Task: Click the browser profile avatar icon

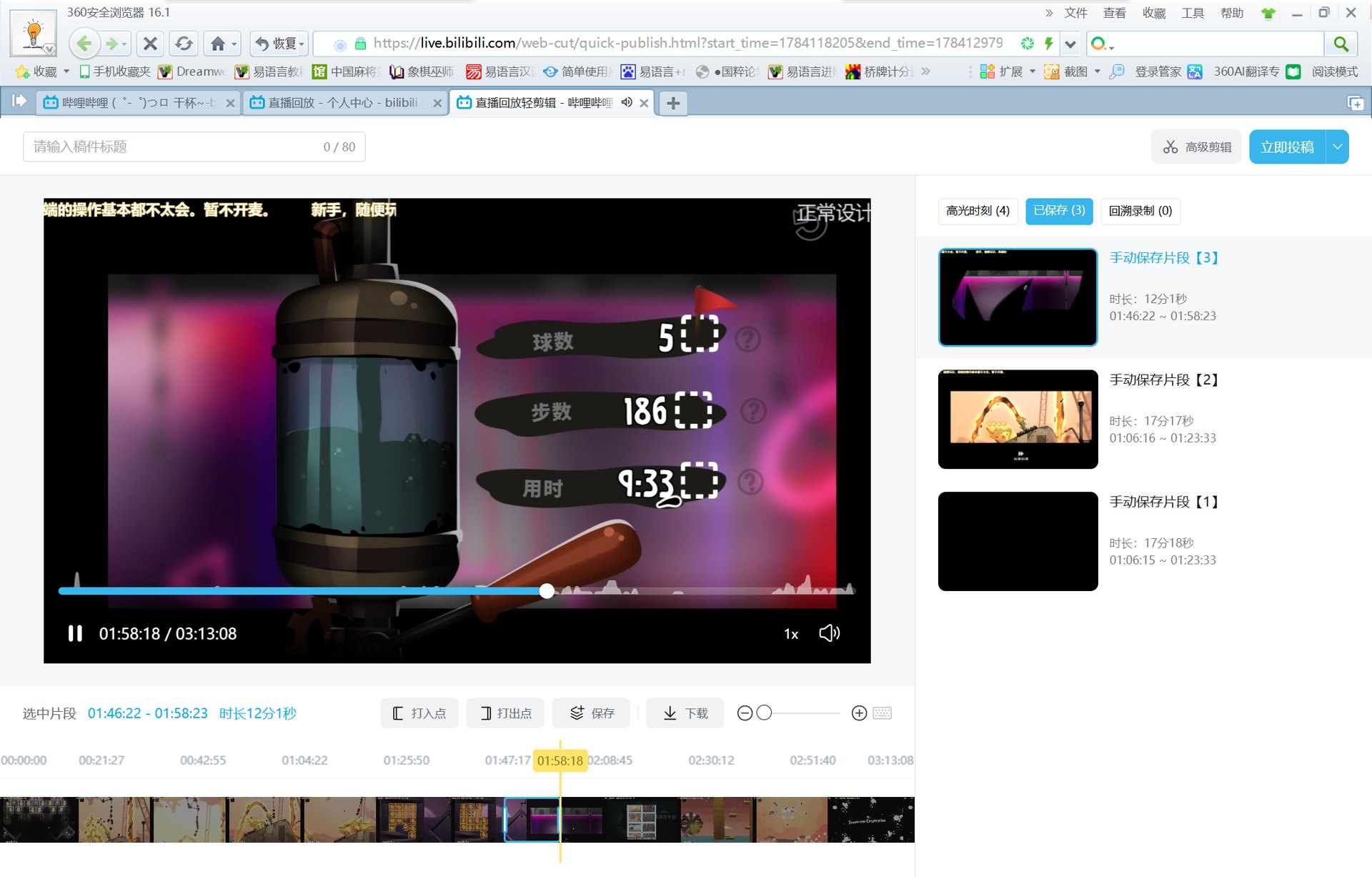Action: click(x=33, y=33)
